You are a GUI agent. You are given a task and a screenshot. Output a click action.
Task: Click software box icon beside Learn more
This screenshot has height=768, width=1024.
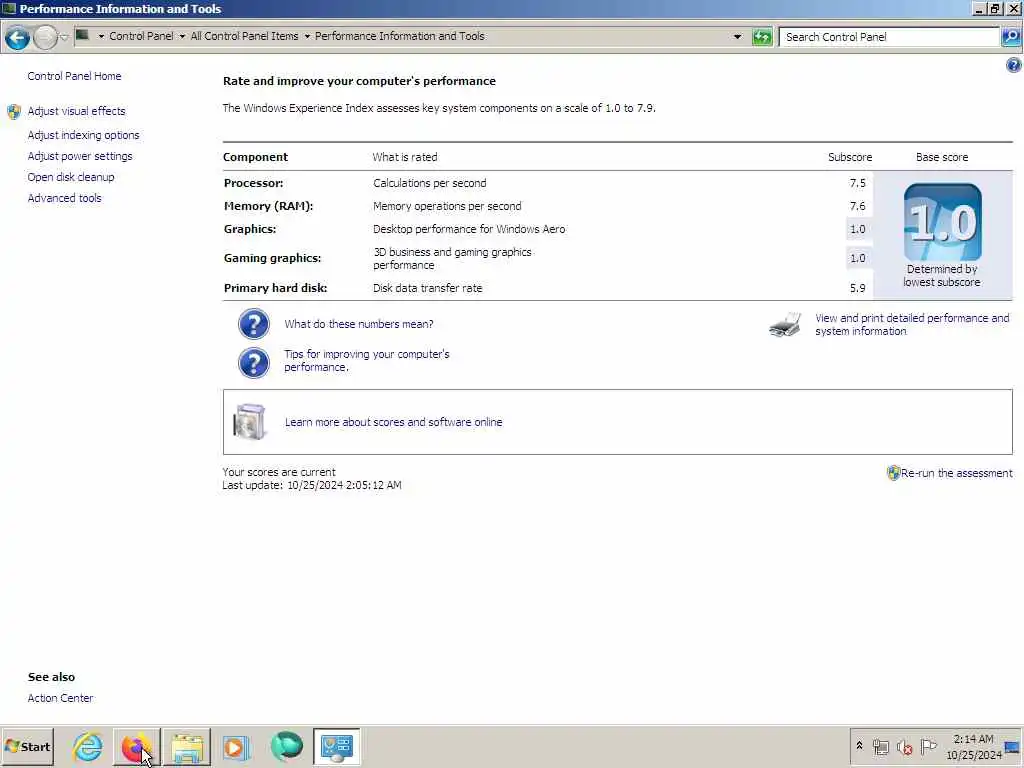click(250, 422)
